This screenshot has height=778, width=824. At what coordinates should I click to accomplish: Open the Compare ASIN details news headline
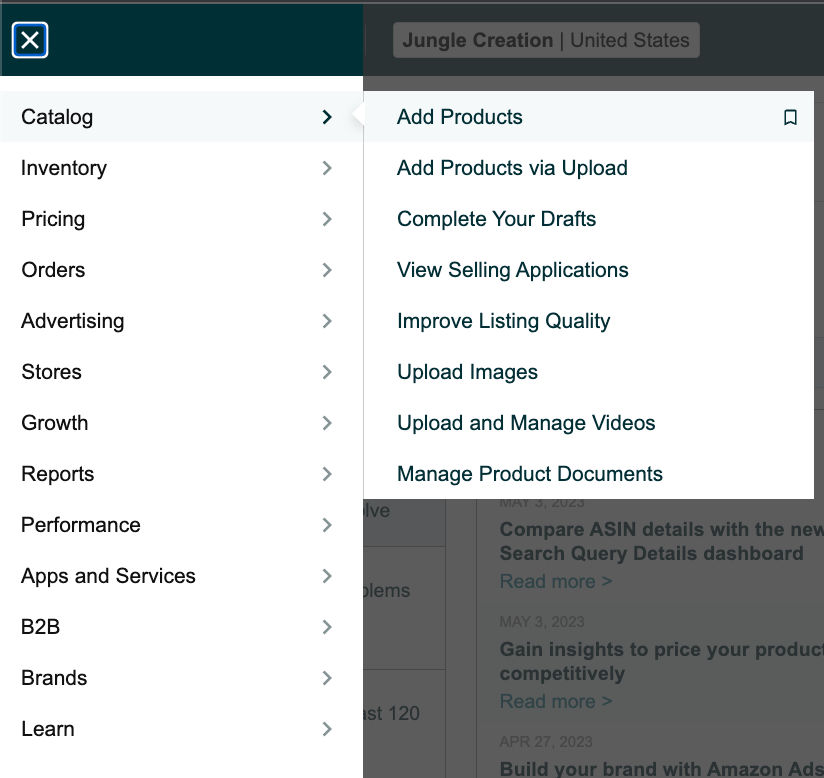[662, 541]
